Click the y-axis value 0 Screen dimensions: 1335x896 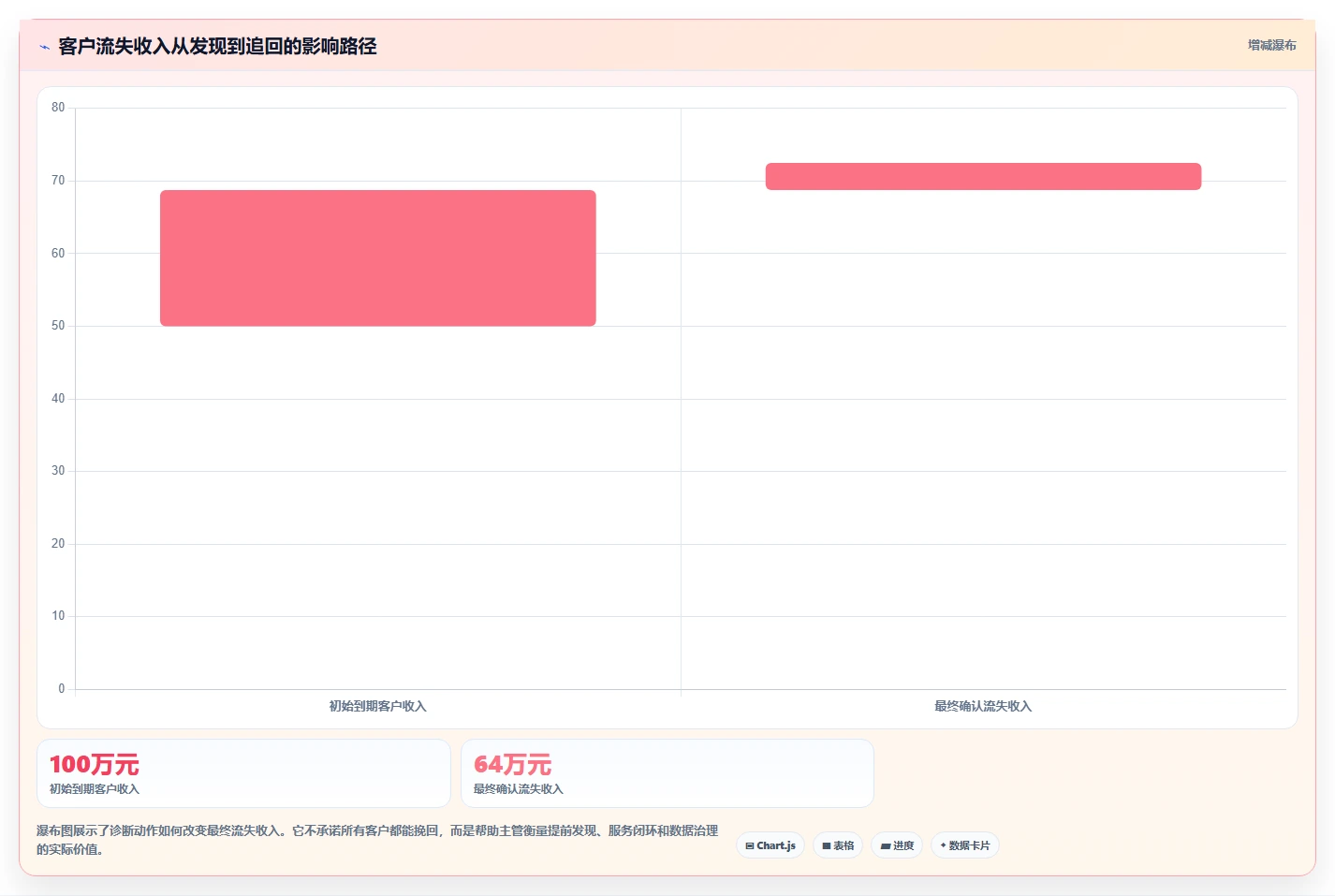(62, 689)
